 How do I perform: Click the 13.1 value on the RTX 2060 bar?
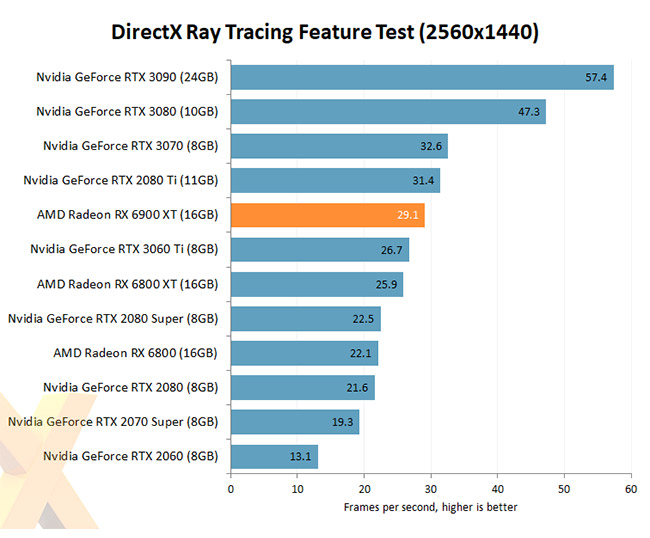click(x=300, y=457)
